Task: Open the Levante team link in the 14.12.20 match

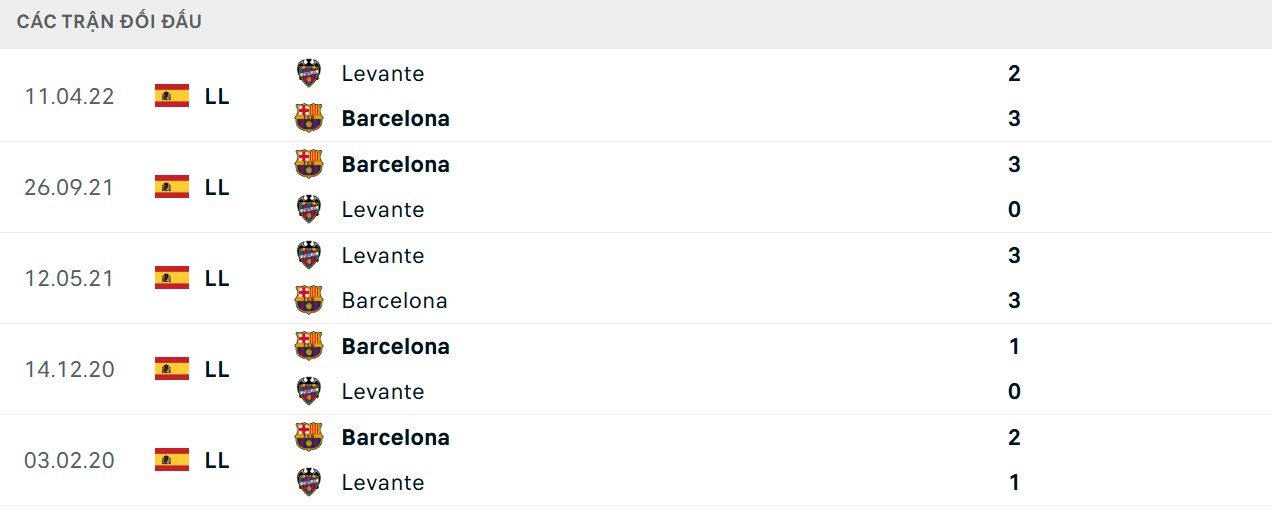Action: click(x=382, y=391)
